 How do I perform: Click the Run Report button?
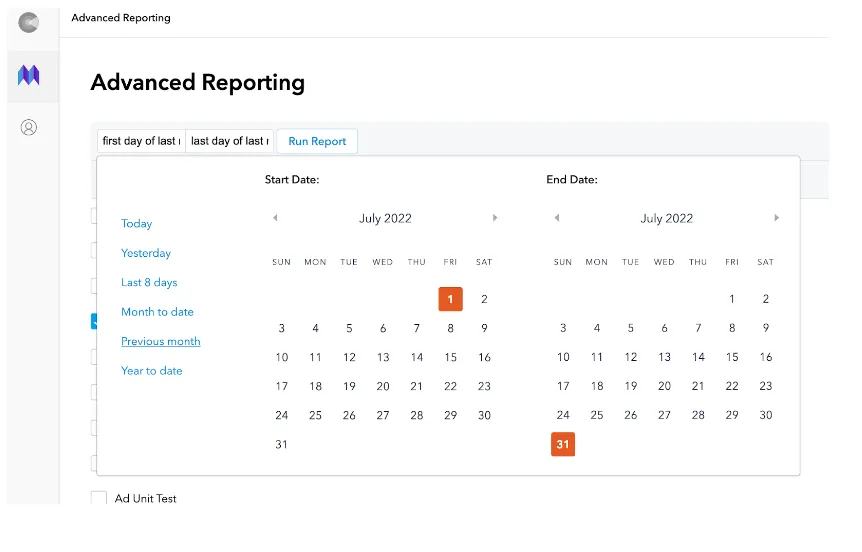pyautogui.click(x=317, y=141)
